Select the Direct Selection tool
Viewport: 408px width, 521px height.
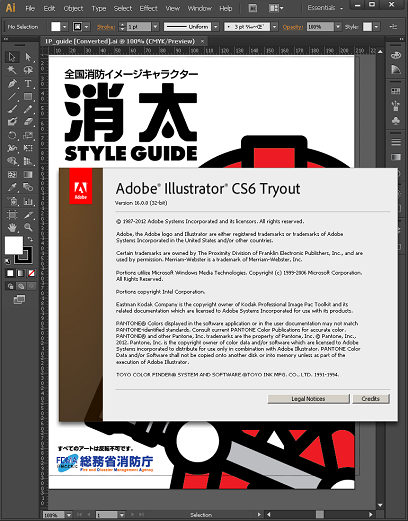click(28, 57)
